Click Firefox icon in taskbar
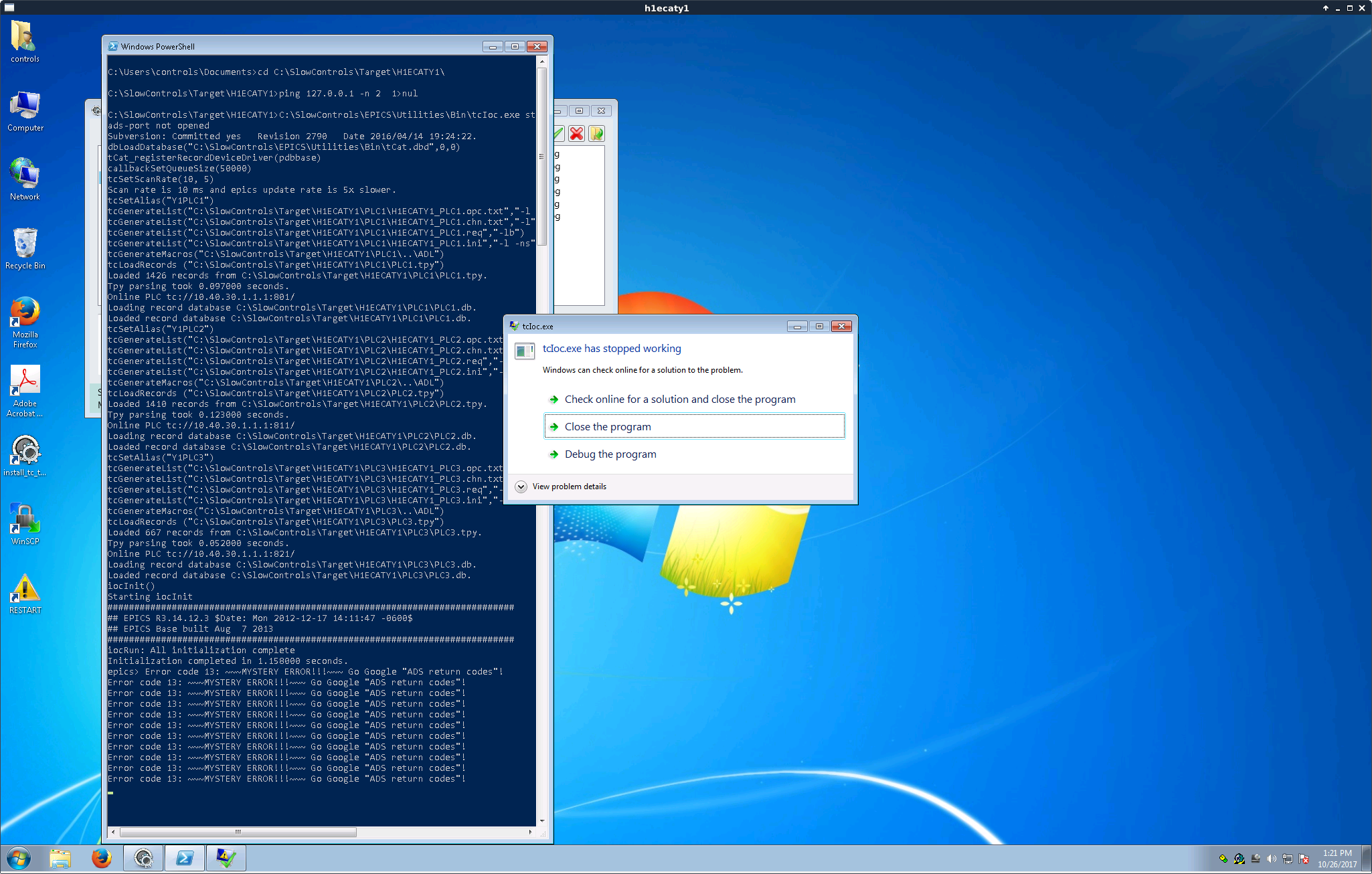This screenshot has width=1372, height=874. (102, 858)
